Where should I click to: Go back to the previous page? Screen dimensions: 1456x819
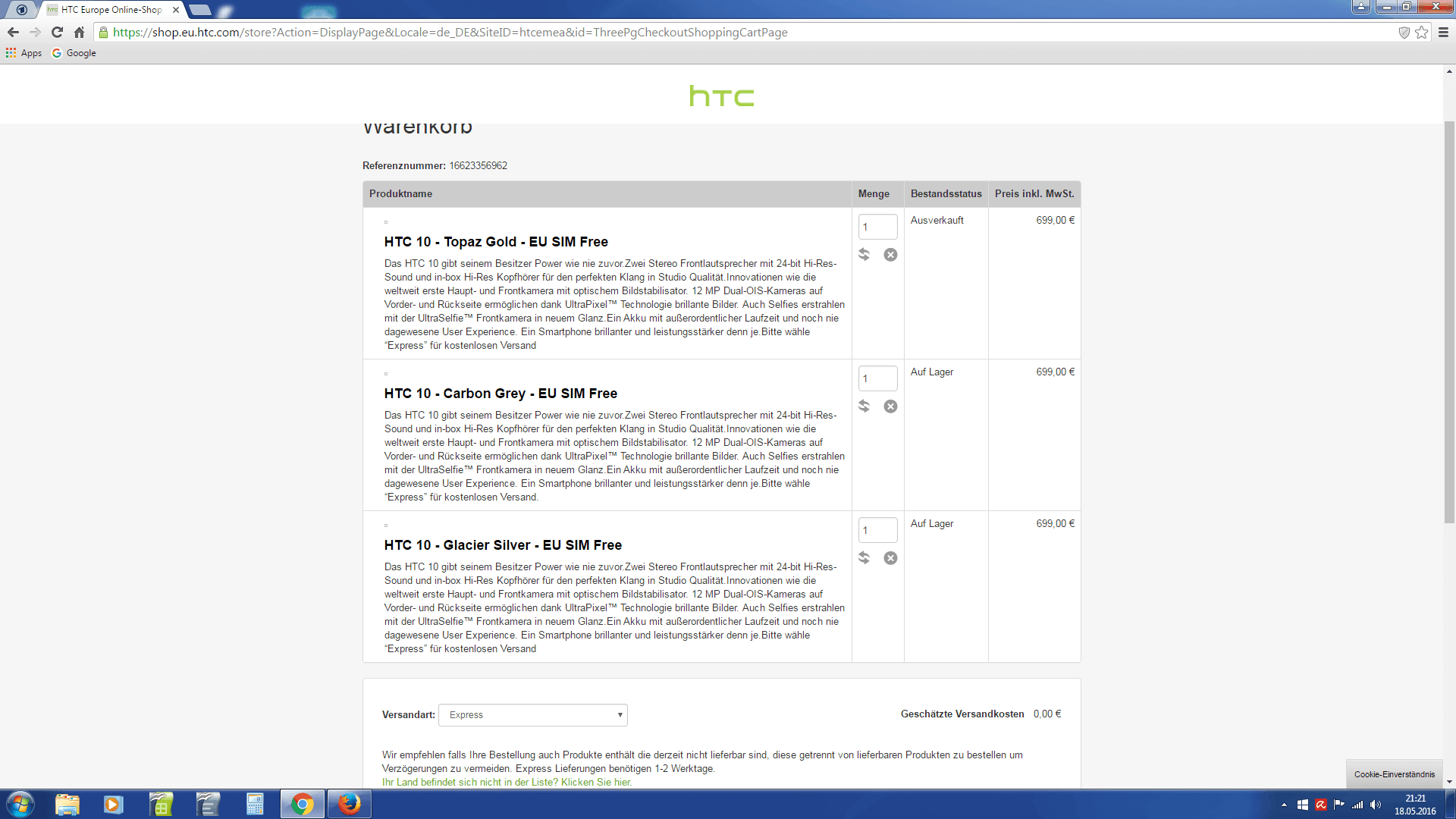click(13, 32)
